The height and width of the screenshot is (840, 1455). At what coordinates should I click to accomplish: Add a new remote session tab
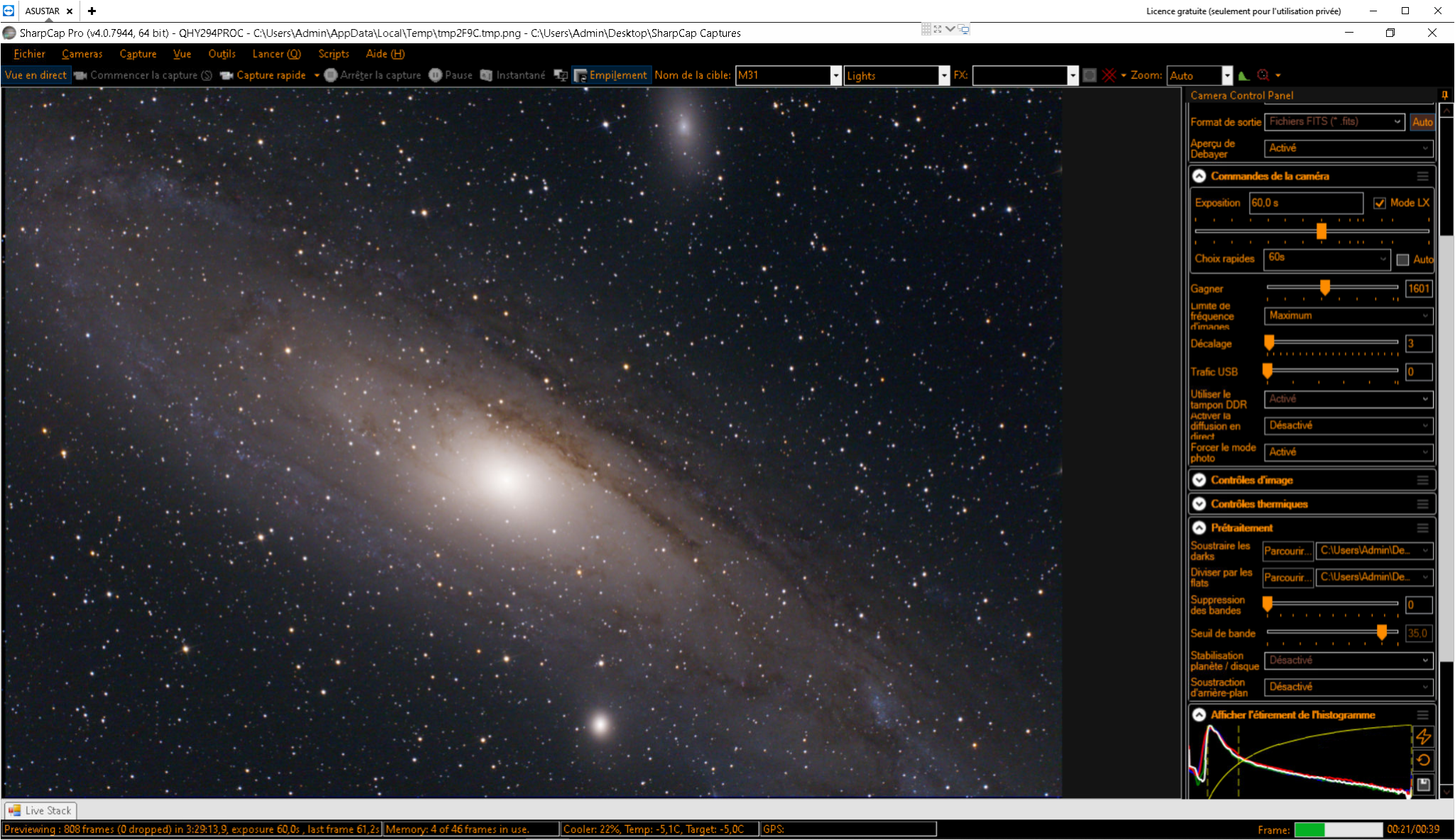(92, 11)
